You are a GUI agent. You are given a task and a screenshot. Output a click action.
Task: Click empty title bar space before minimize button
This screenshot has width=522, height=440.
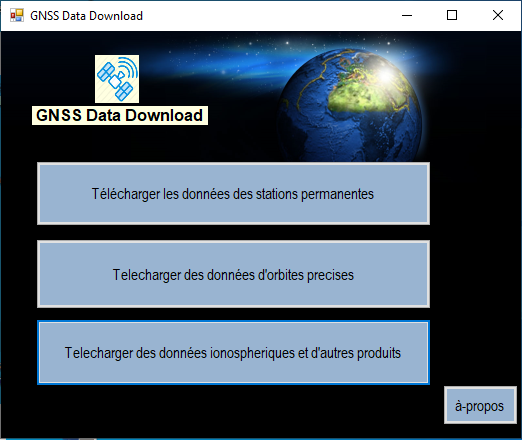(267, 15)
